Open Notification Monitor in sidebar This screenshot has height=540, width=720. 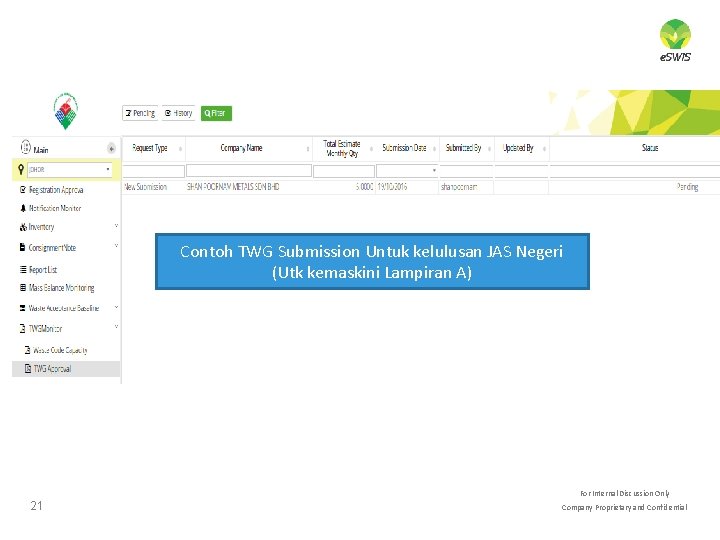coord(55,208)
